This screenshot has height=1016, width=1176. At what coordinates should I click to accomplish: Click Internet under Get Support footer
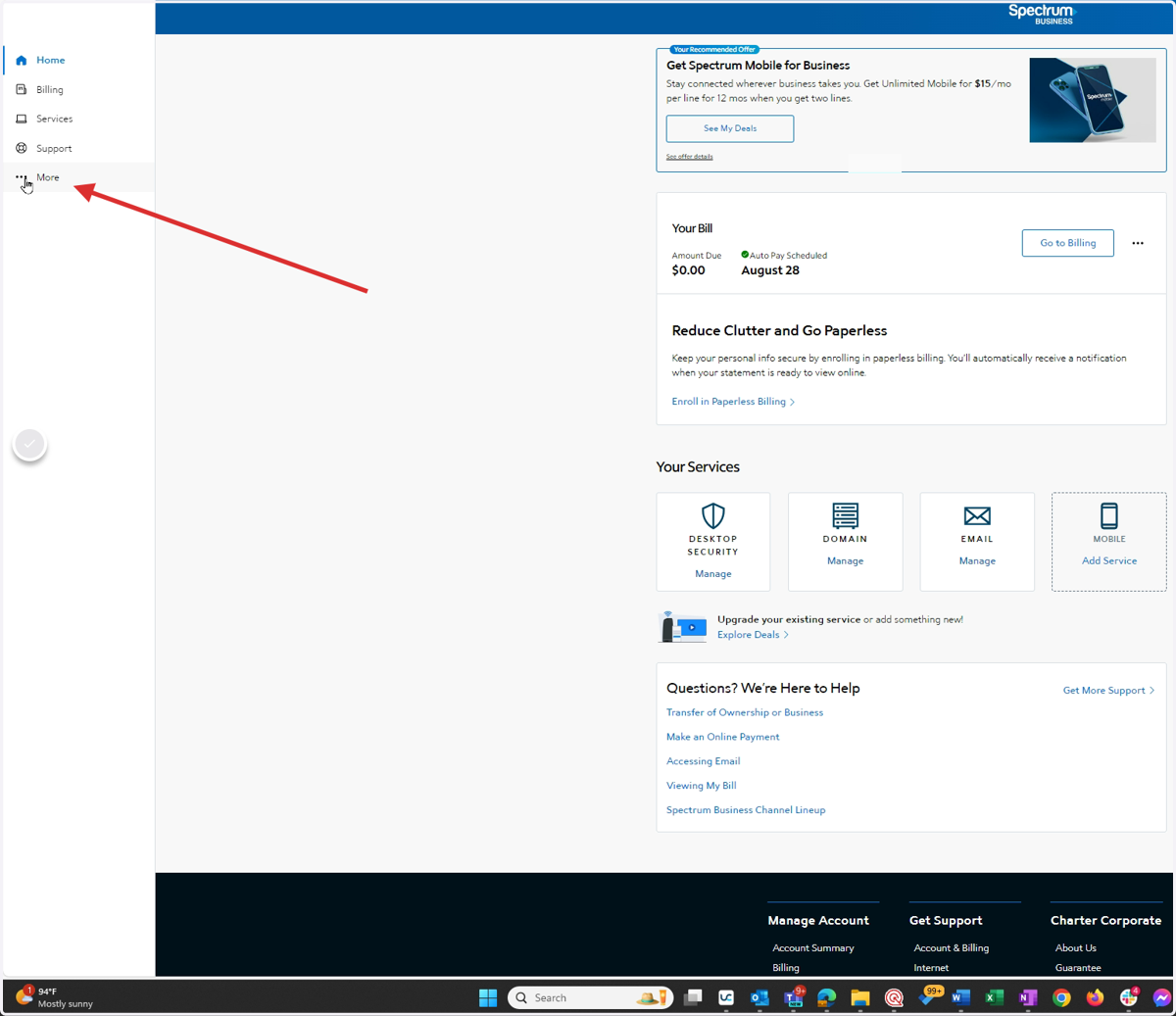point(931,968)
